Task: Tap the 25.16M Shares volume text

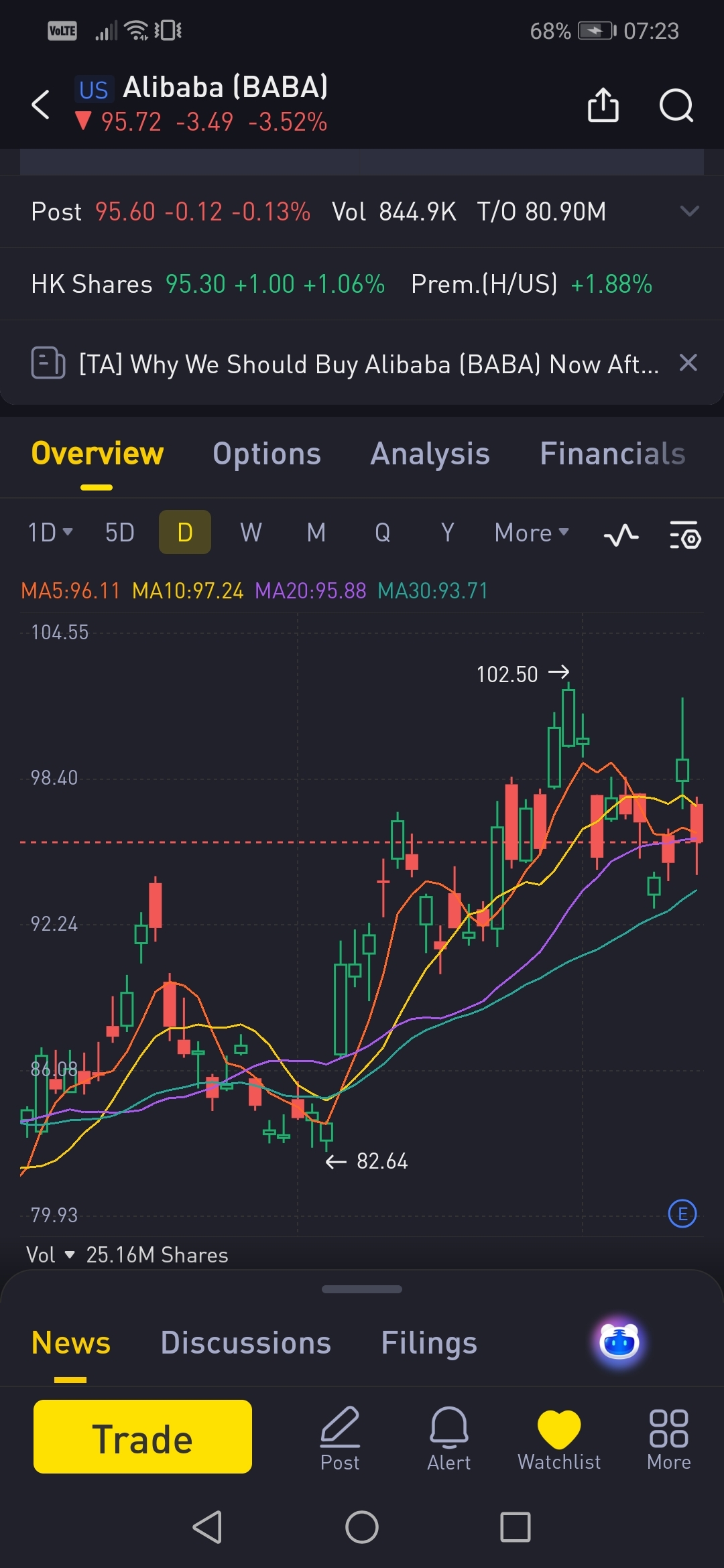Action: pyautogui.click(x=157, y=1254)
